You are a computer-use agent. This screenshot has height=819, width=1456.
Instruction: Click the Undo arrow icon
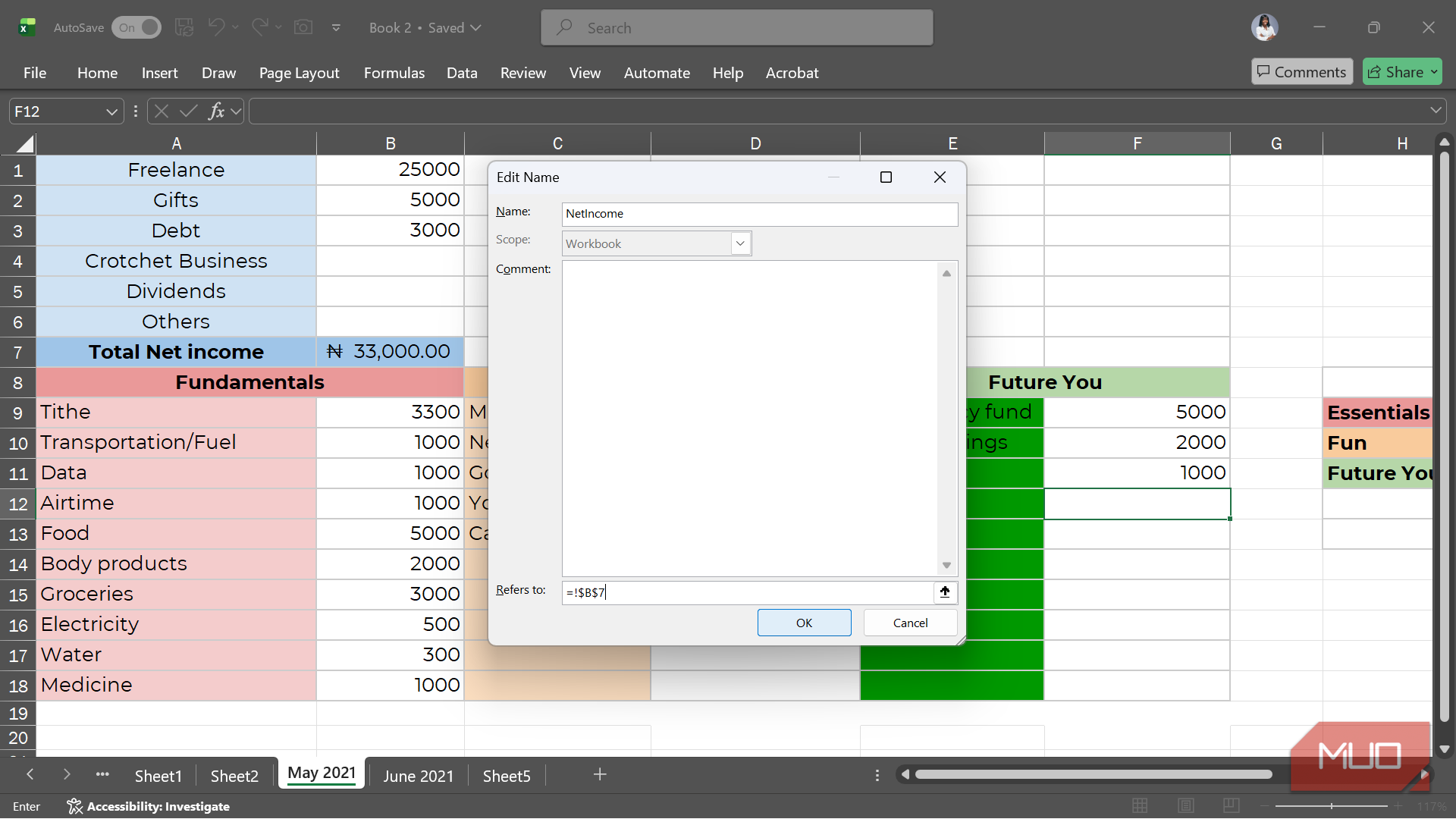click(216, 27)
